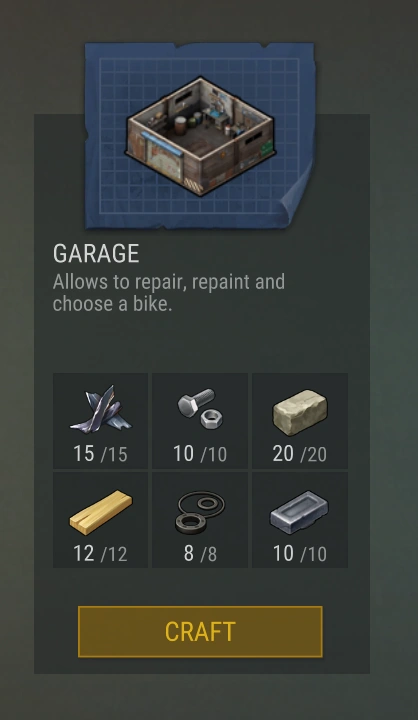Click the garage description text
This screenshot has height=720, width=418.
(169, 292)
